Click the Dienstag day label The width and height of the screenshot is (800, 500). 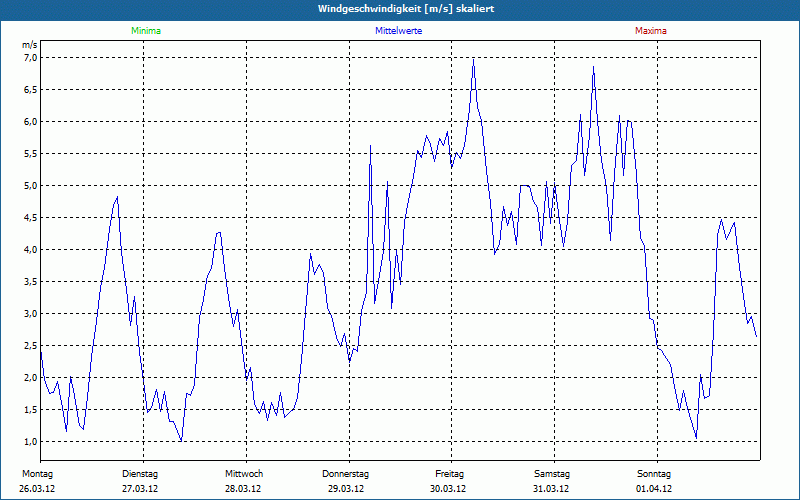pos(140,474)
